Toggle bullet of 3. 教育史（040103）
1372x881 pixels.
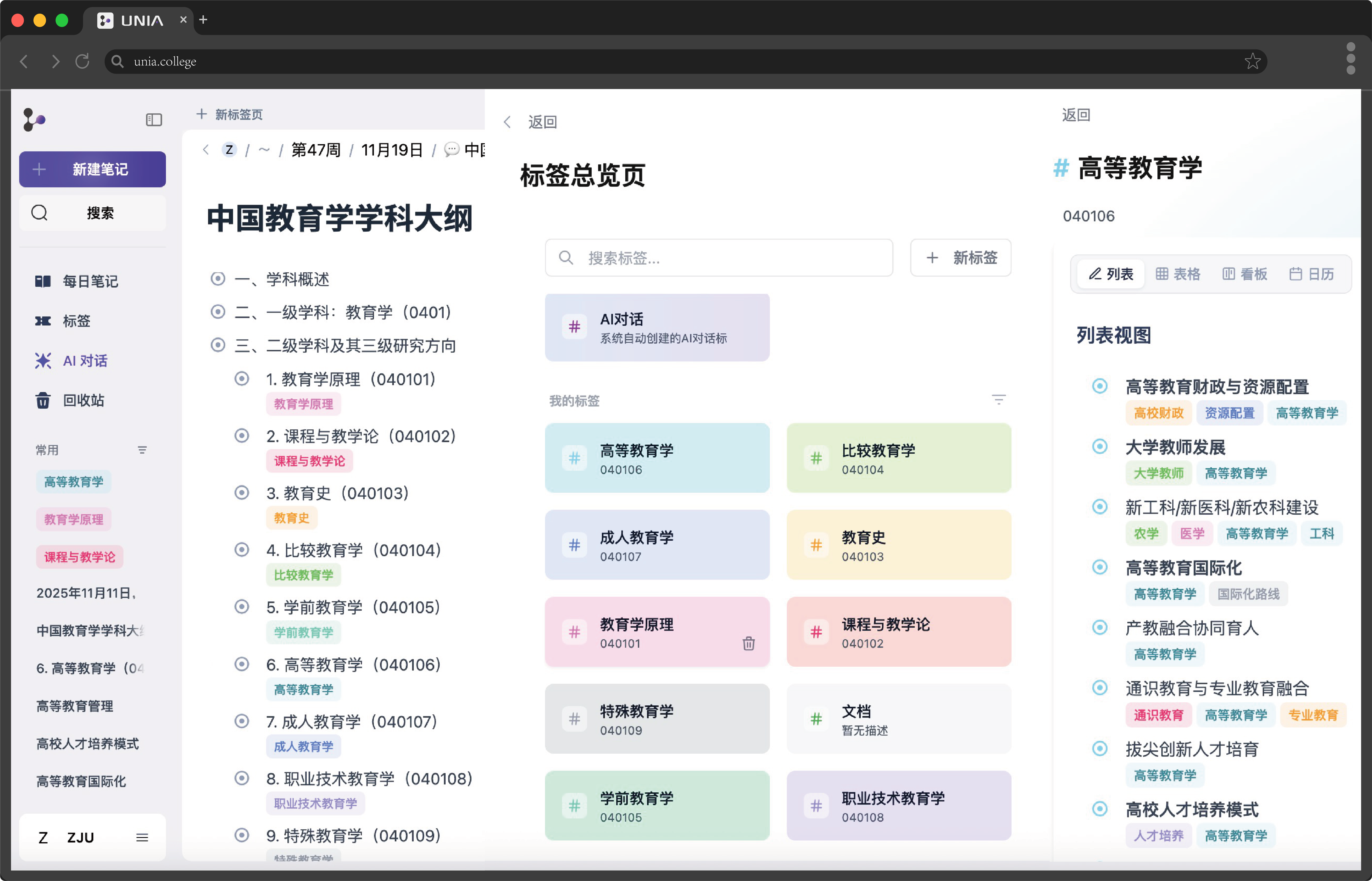(x=242, y=493)
